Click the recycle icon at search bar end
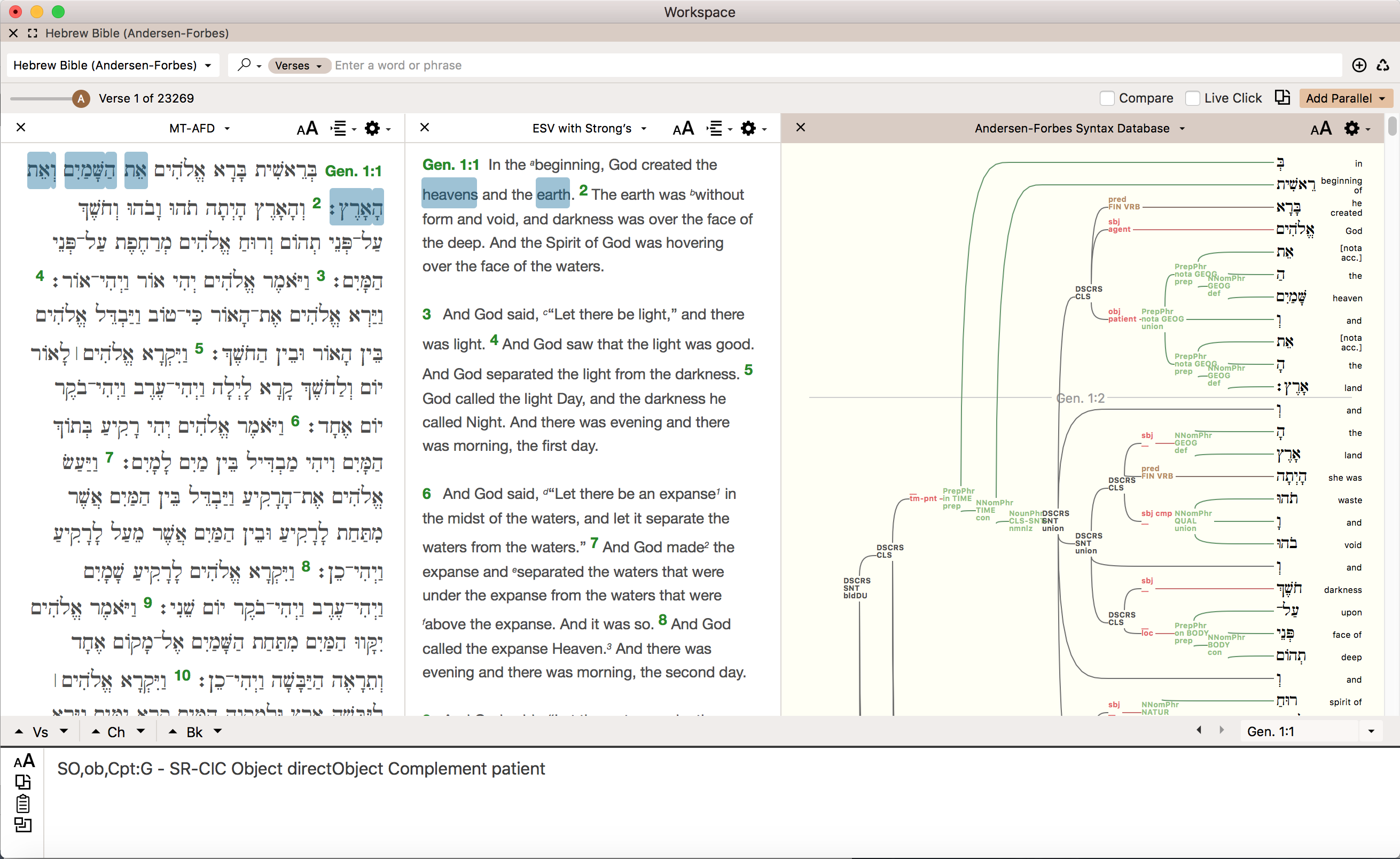The height and width of the screenshot is (859, 1400). 1383,65
